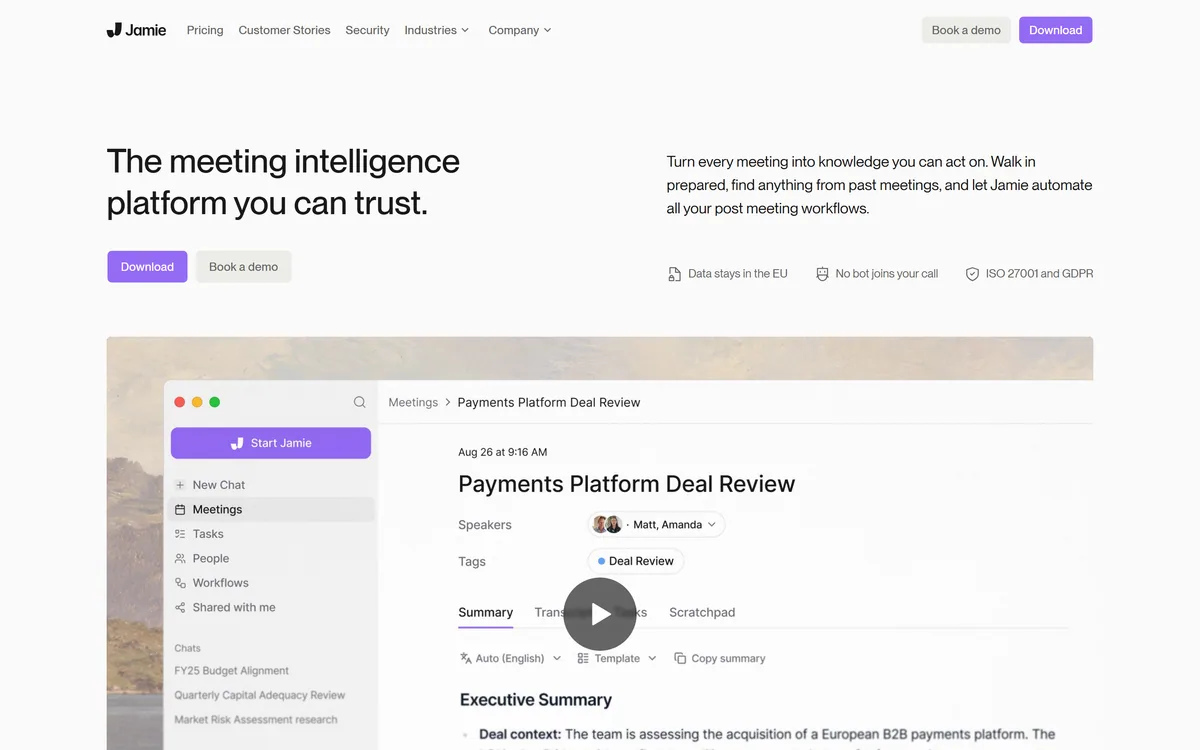The height and width of the screenshot is (750, 1200).
Task: Go to the Security page
Action: pyautogui.click(x=367, y=30)
